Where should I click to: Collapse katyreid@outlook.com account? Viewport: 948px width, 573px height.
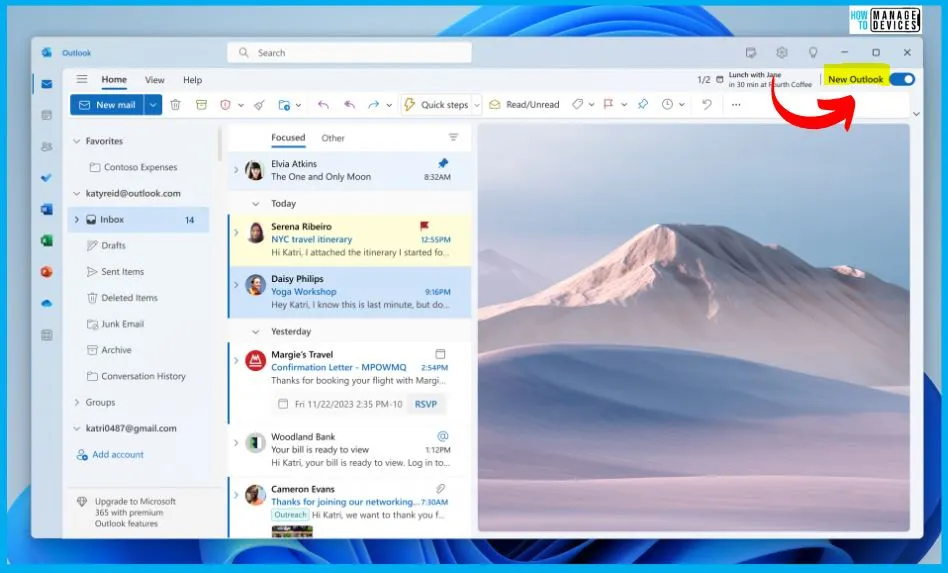point(77,193)
